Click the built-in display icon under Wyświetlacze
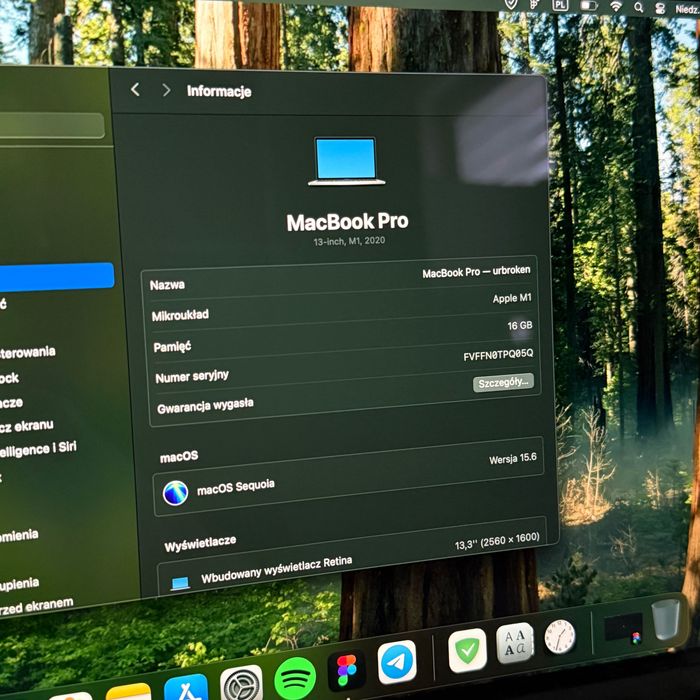700x700 pixels. point(181,583)
